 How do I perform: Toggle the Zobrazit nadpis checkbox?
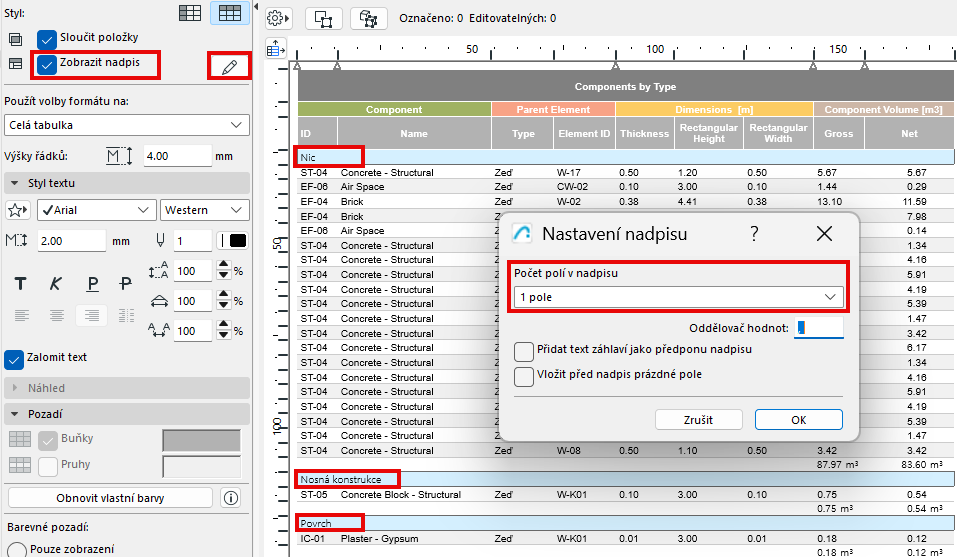(x=47, y=63)
